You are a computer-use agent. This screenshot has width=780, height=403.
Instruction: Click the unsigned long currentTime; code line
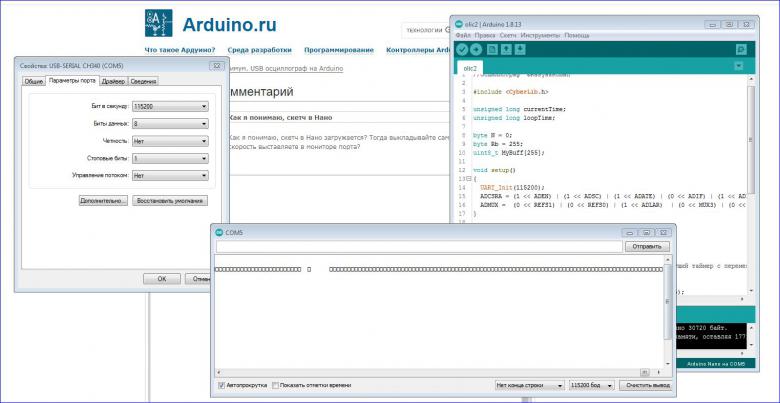click(x=520, y=109)
